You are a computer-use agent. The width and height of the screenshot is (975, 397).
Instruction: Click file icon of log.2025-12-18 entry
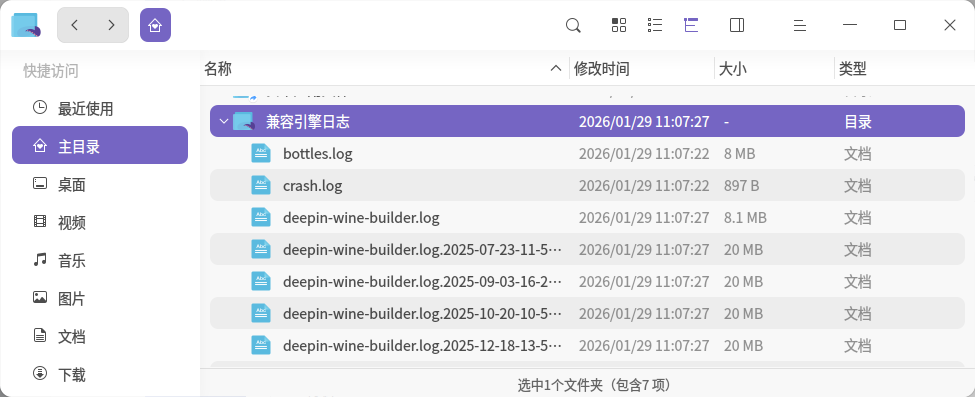[x=261, y=345]
